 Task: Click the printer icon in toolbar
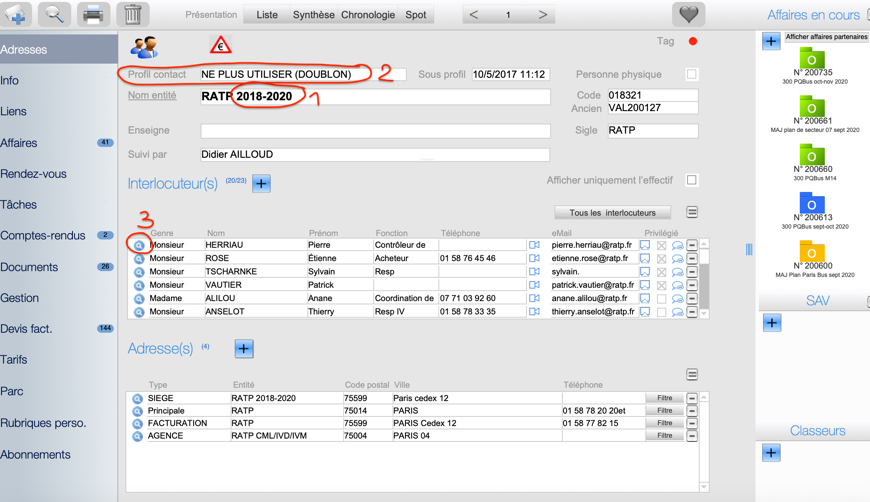pyautogui.click(x=93, y=15)
